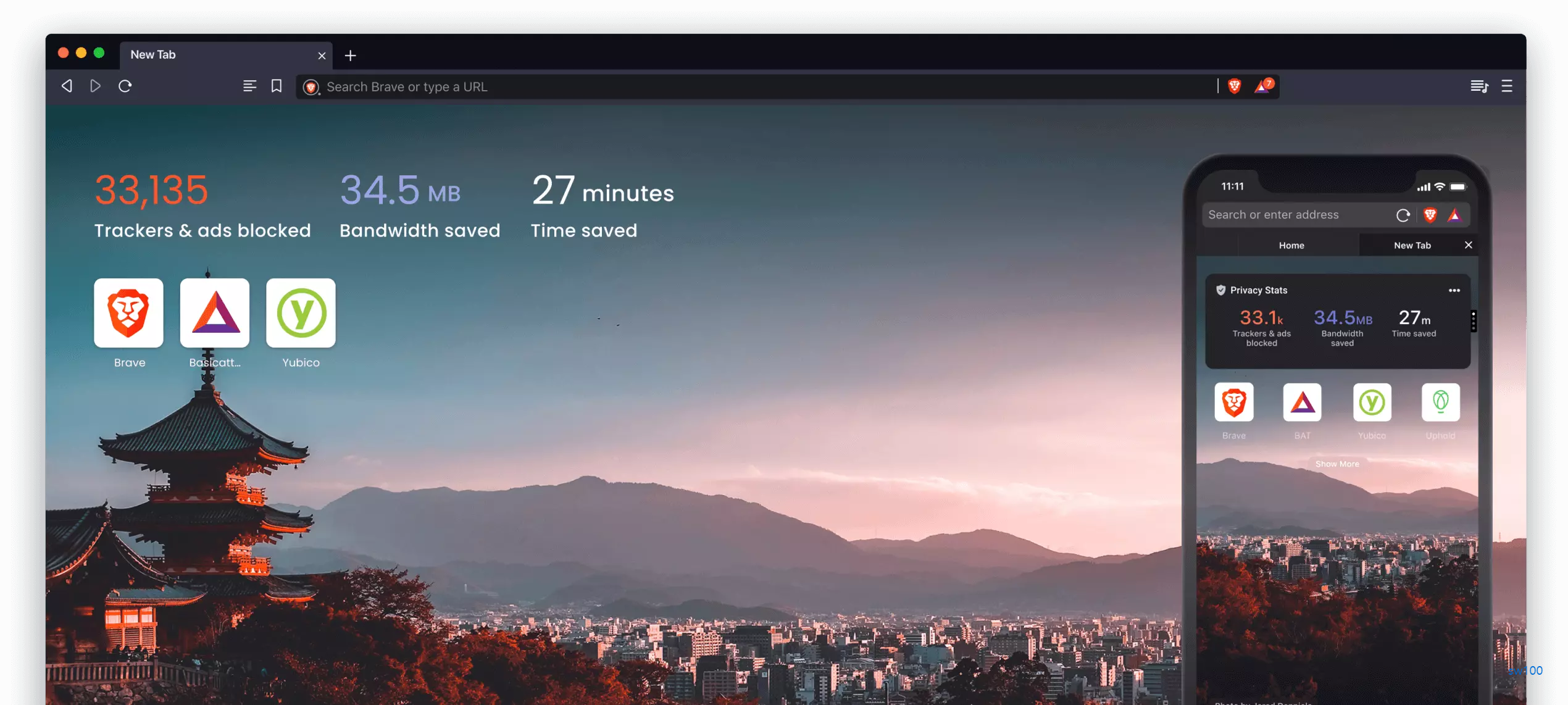1568x705 pixels.
Task: Click Show More on phone screen
Action: pos(1337,464)
